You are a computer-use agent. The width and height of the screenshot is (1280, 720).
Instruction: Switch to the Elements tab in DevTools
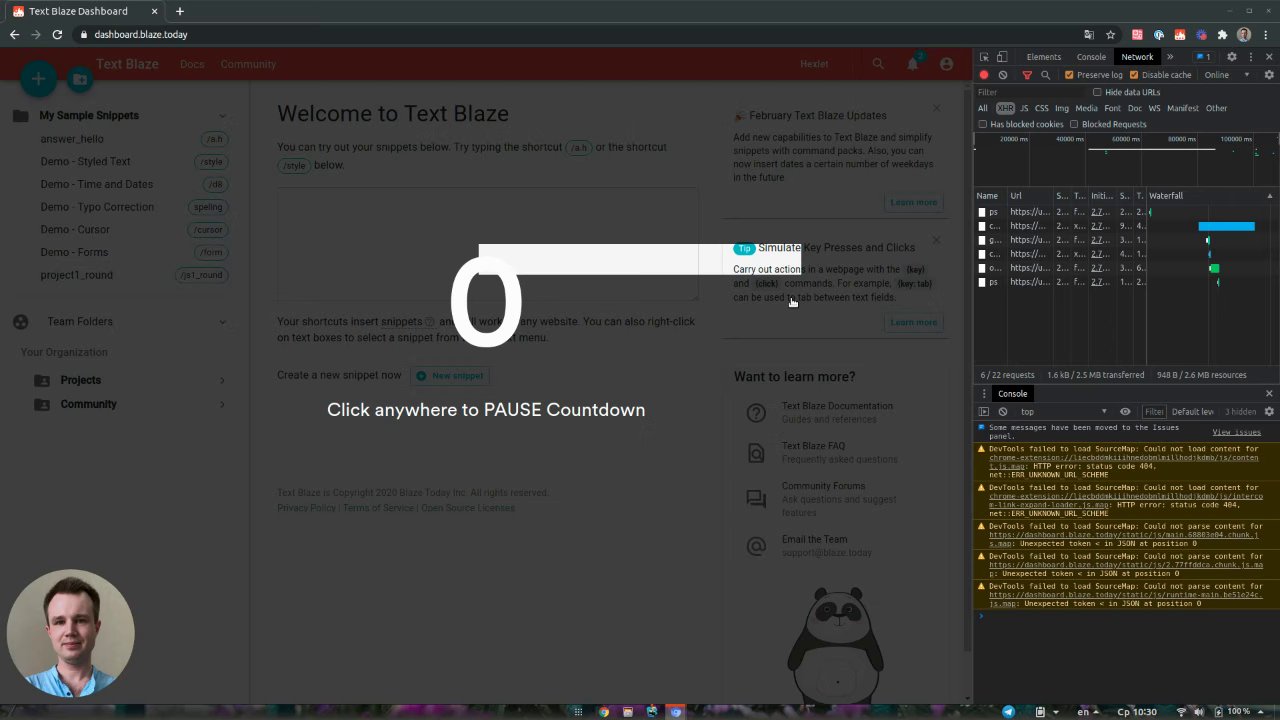1043,57
